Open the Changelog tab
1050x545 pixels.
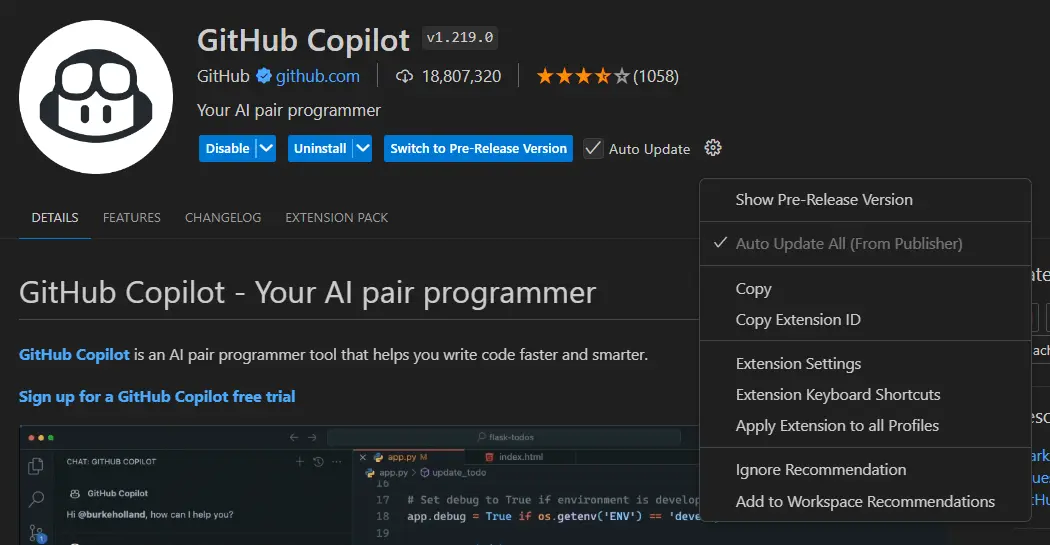click(x=223, y=217)
